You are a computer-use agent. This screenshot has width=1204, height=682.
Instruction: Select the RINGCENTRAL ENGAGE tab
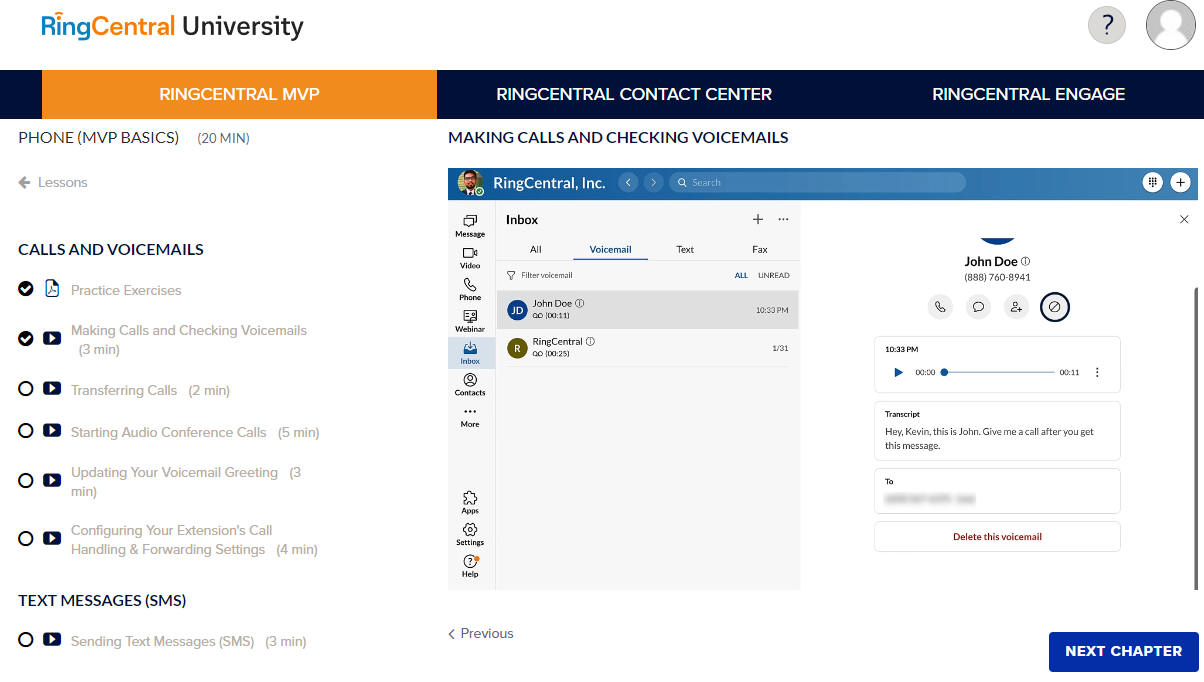coord(1028,94)
